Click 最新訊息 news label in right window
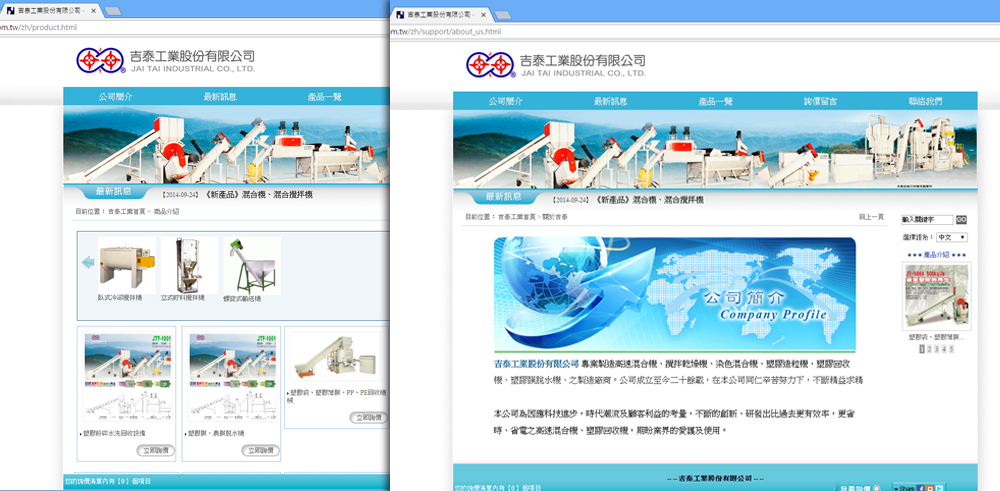This screenshot has width=1000, height=491. [x=504, y=197]
